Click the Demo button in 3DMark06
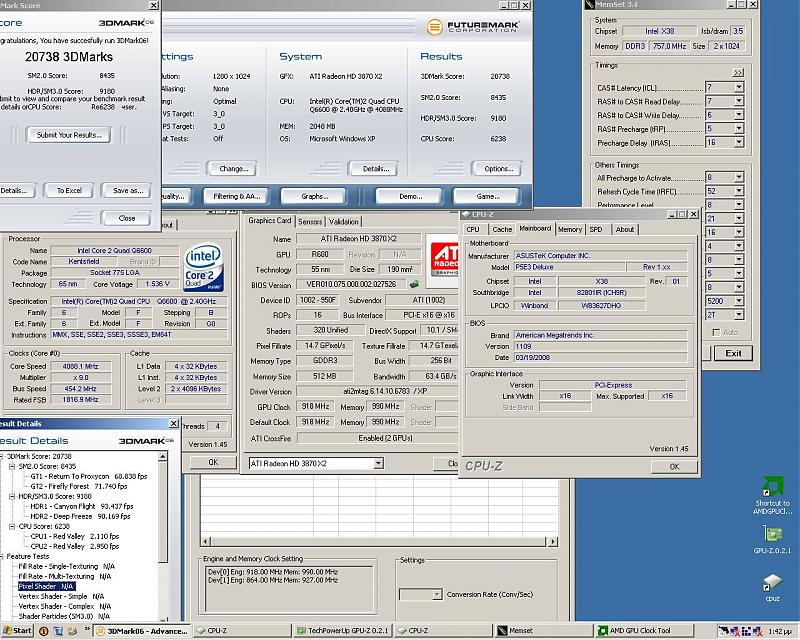The image size is (800, 640). pos(410,196)
